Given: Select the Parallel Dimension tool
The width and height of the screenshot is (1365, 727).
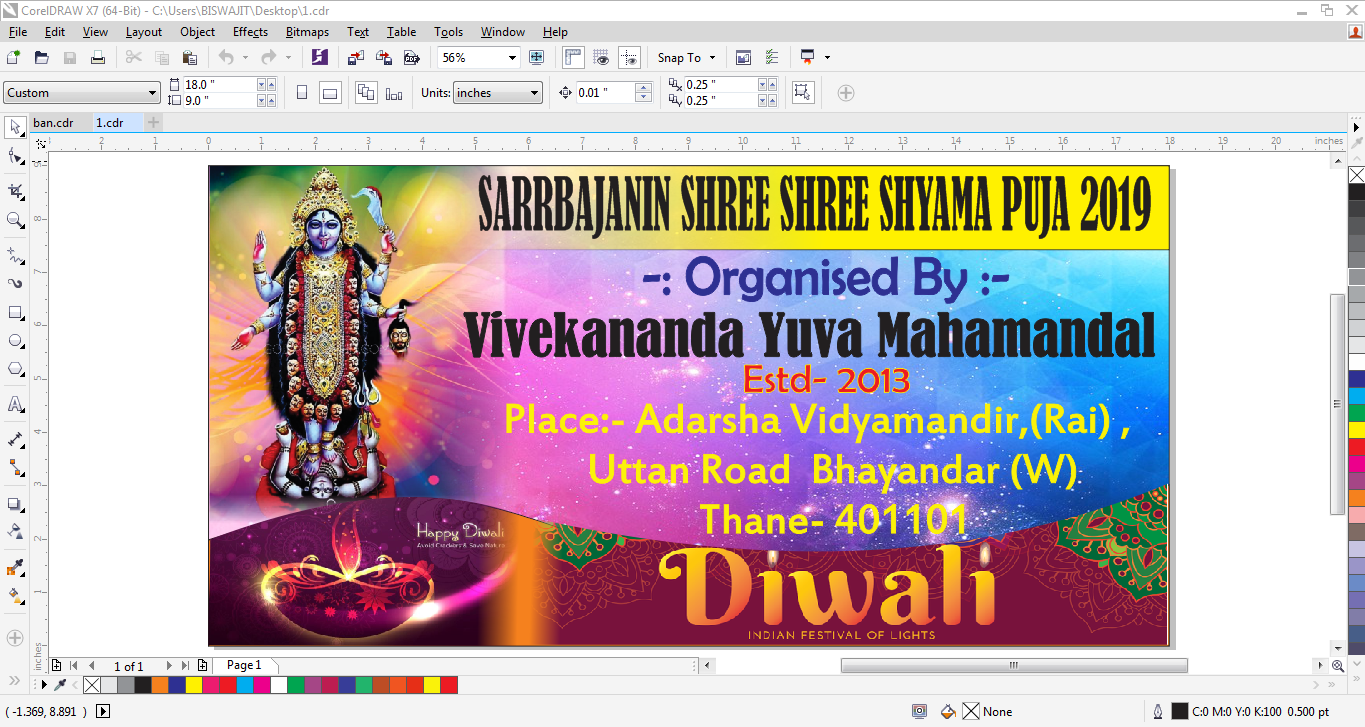Looking at the screenshot, I should pyautogui.click(x=15, y=440).
